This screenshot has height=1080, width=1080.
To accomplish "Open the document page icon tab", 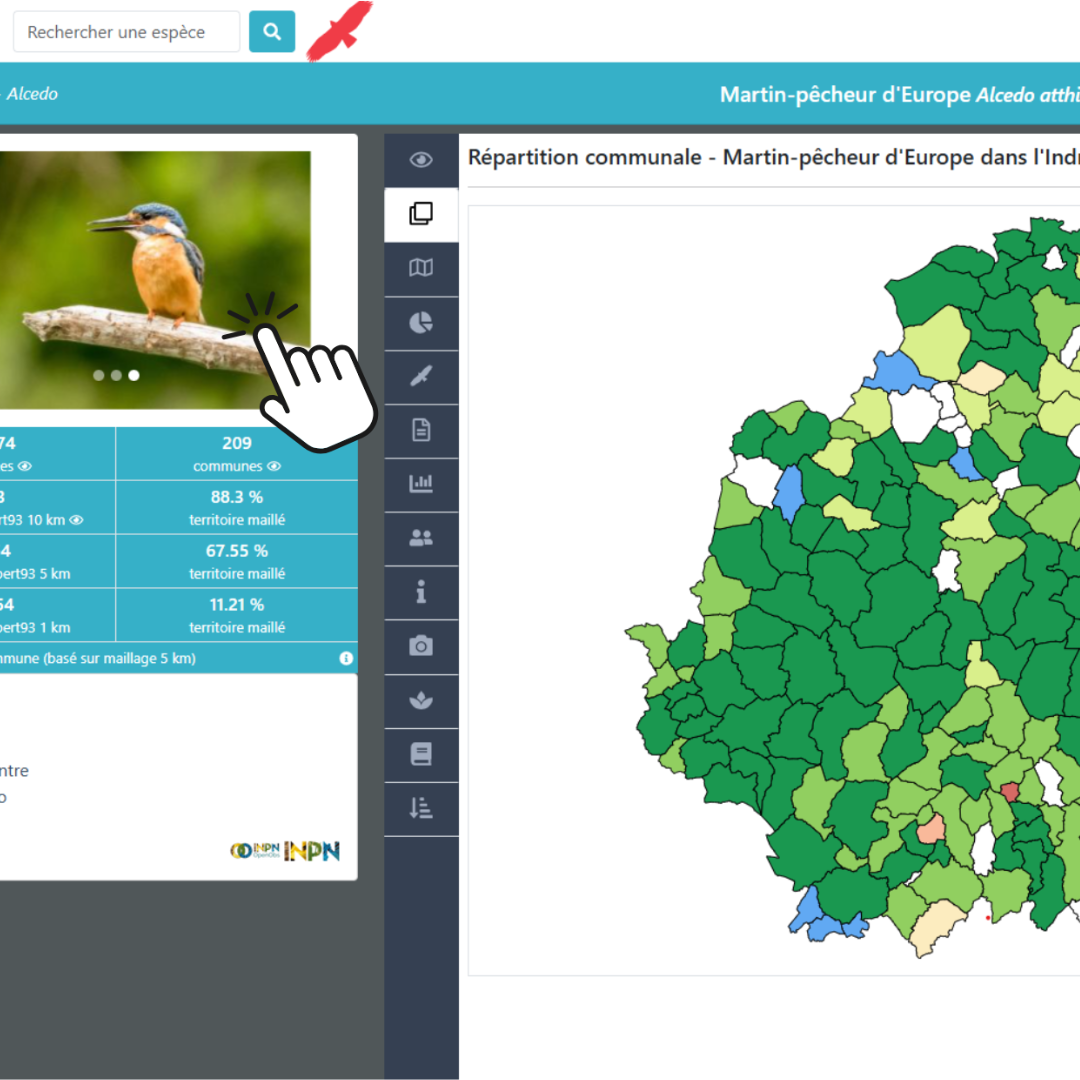I will (421, 430).
